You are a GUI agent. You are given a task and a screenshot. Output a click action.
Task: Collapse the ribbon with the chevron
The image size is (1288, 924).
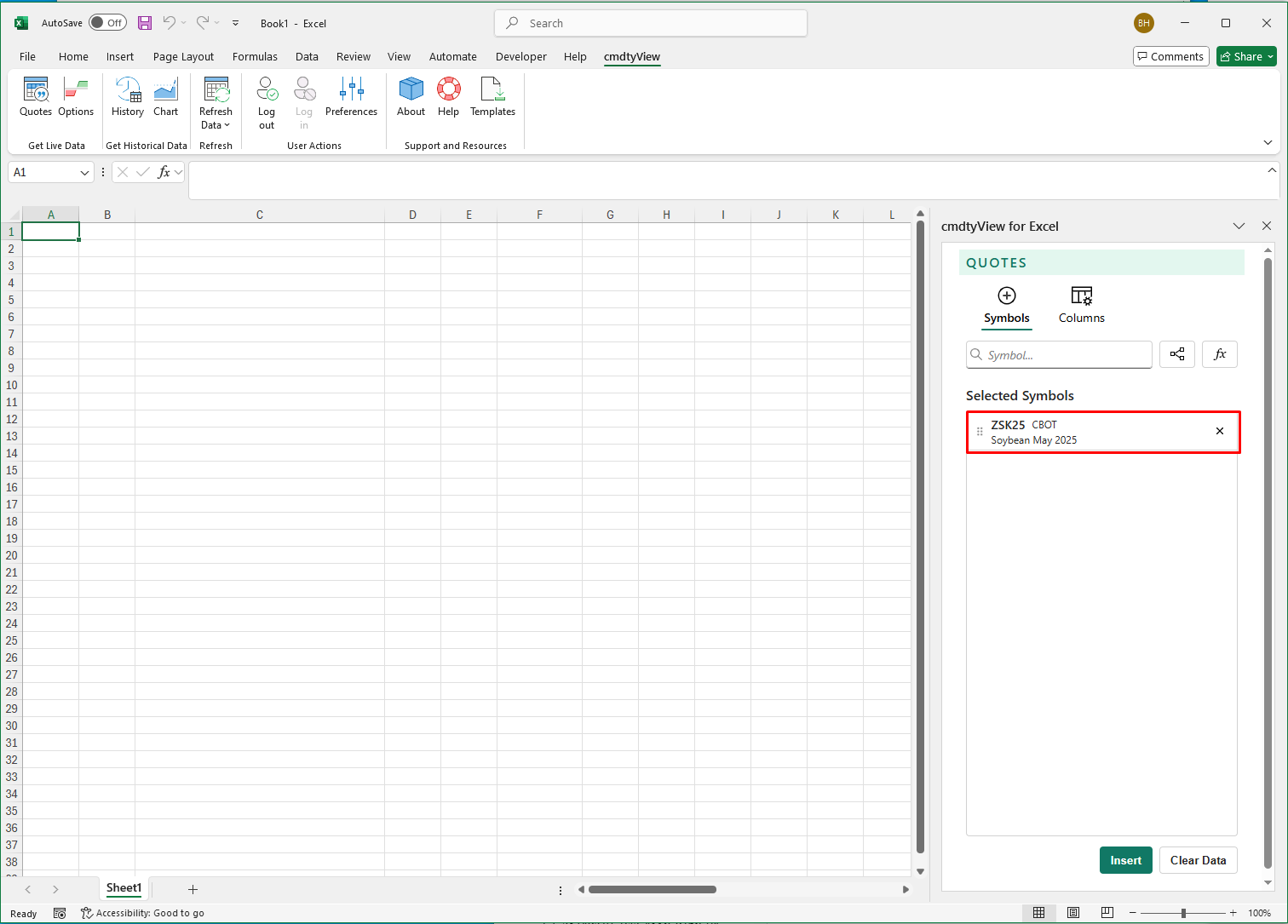1268,142
